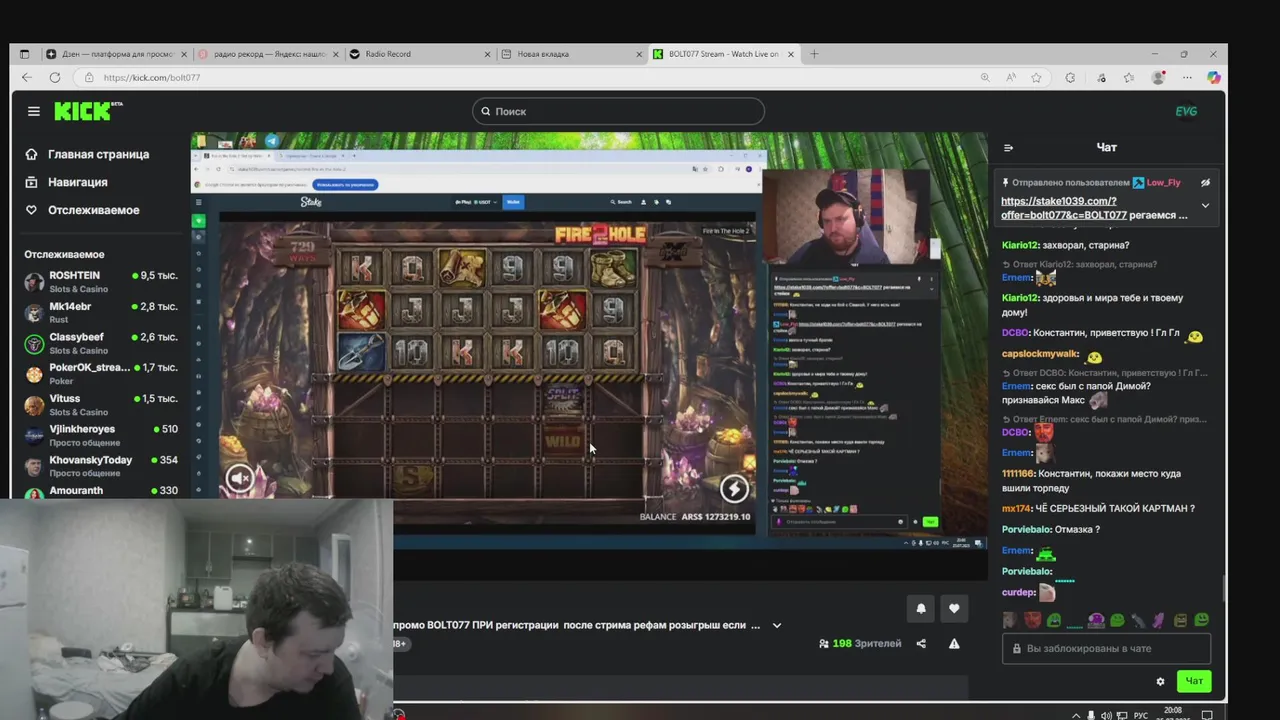Show hidden system tray icons chevron
Image resolution: width=1280 pixels, height=720 pixels.
[1076, 715]
